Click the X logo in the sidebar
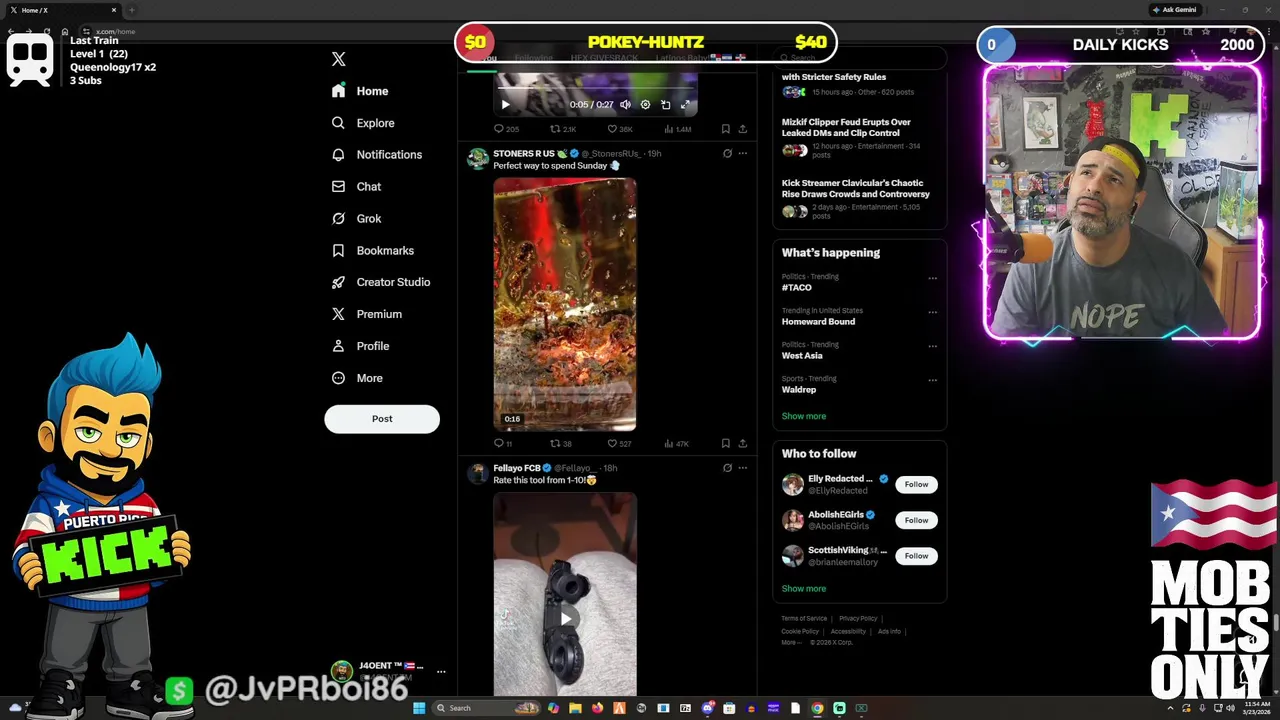Screen dimensions: 1280x720 coord(339,59)
